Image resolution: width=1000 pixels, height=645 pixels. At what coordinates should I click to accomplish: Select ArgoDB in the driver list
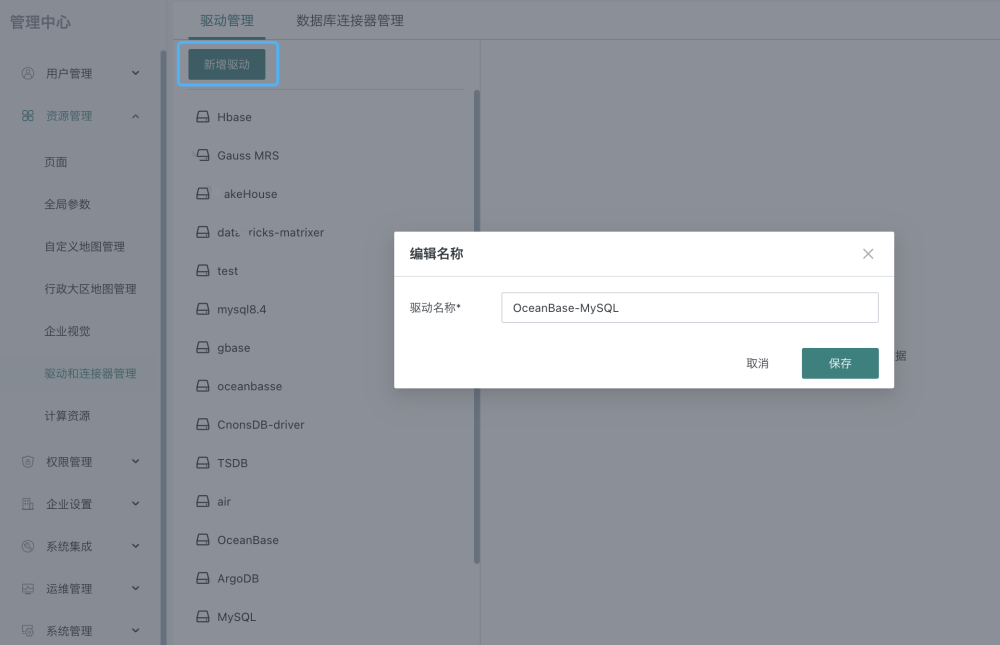point(238,578)
